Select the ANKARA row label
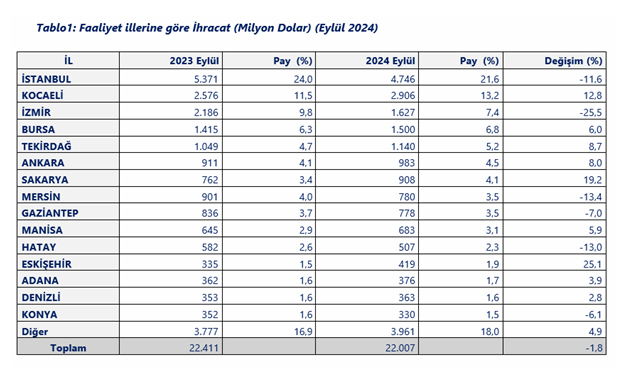Viewport: 640px width, 368px height. 43,163
